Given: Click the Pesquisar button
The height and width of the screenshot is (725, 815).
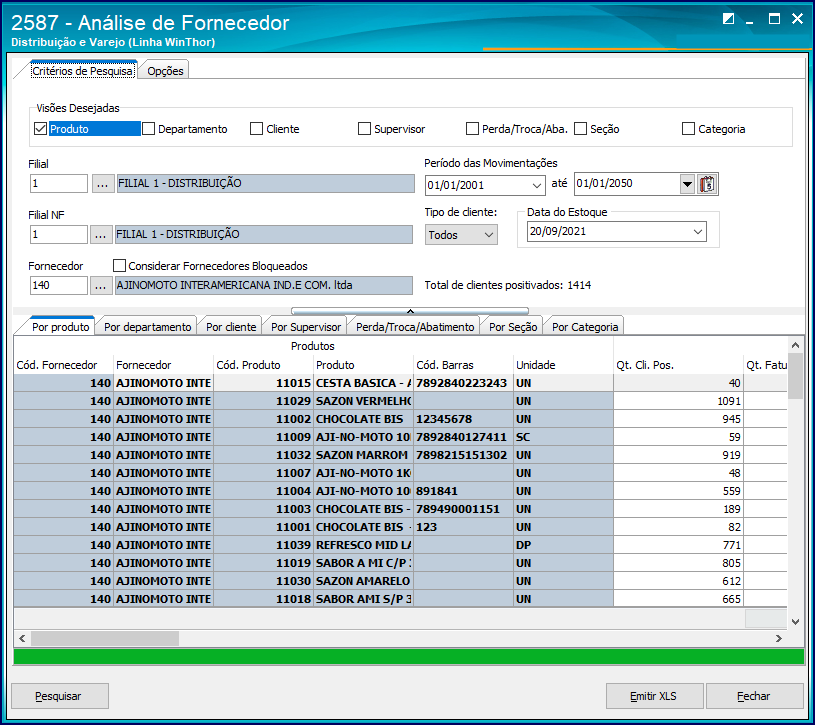Looking at the screenshot, I should (x=60, y=696).
